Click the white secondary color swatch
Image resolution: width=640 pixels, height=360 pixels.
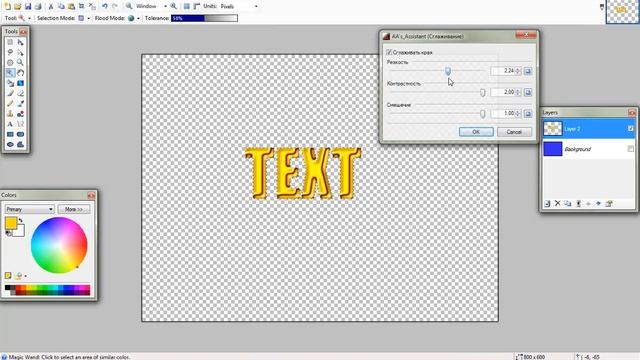pyautogui.click(x=20, y=232)
